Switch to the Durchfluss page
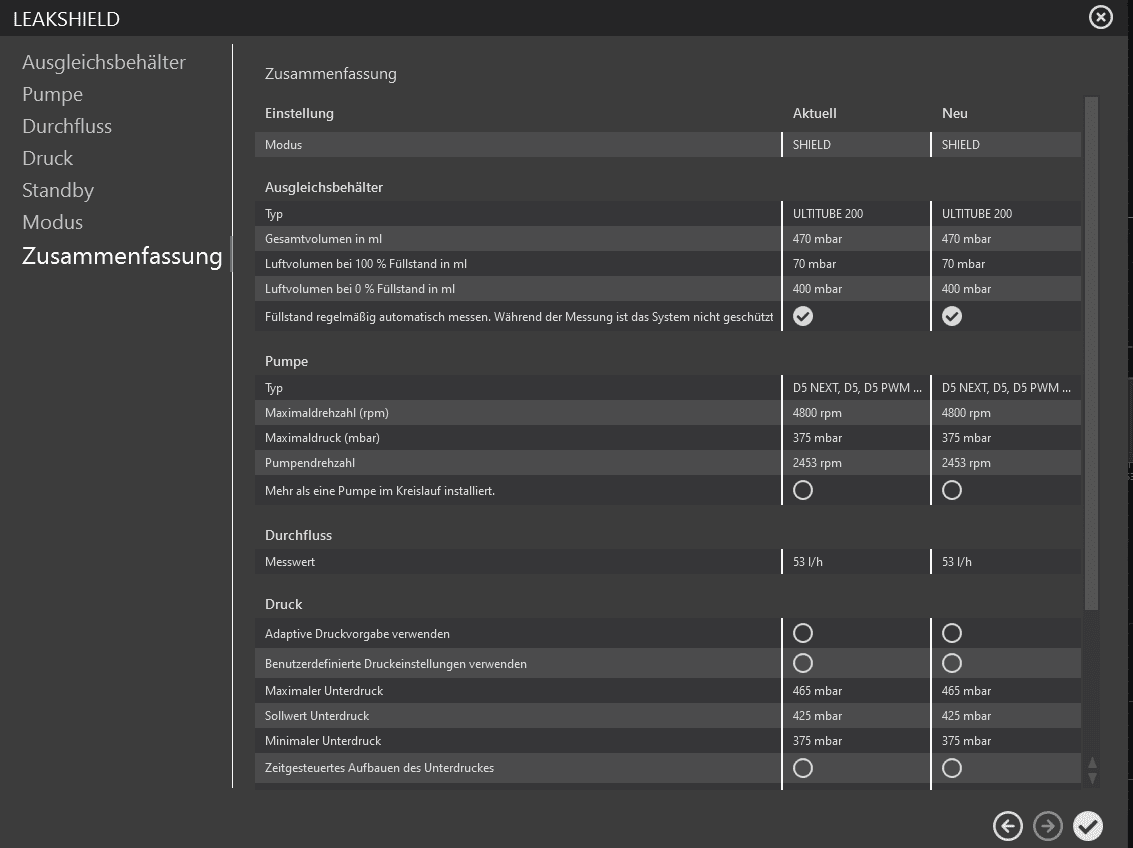1133x848 pixels. point(67,126)
